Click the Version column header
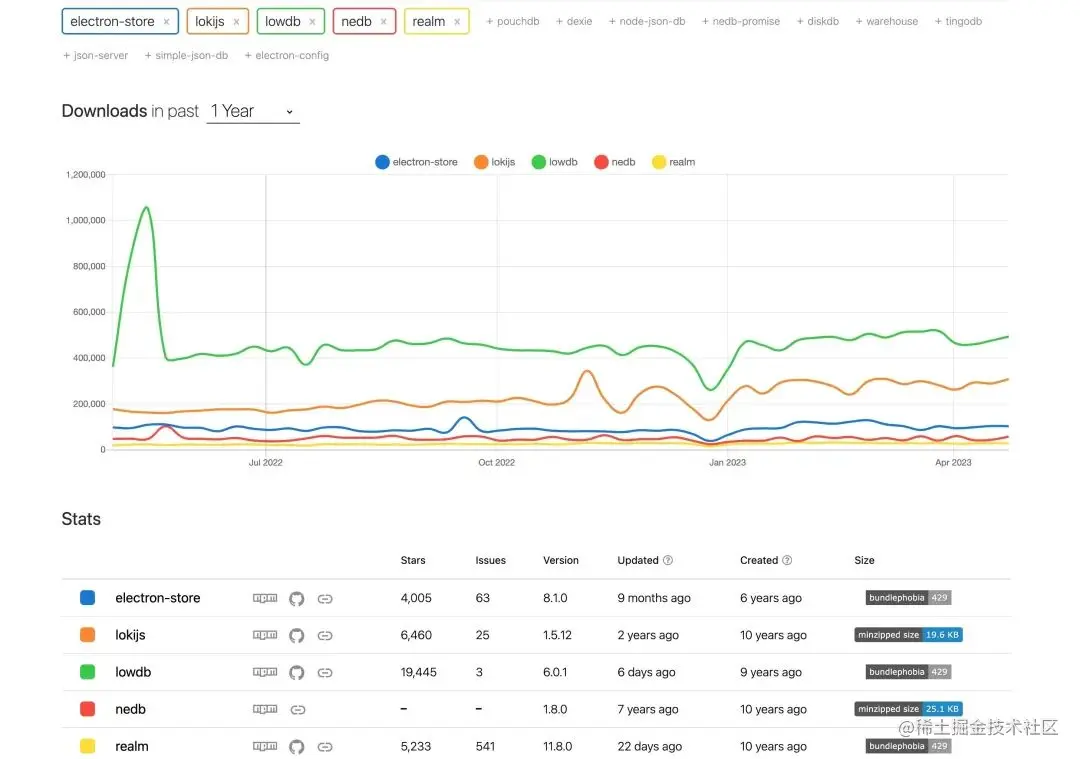Image resolution: width=1080 pixels, height=759 pixels. coord(561,561)
